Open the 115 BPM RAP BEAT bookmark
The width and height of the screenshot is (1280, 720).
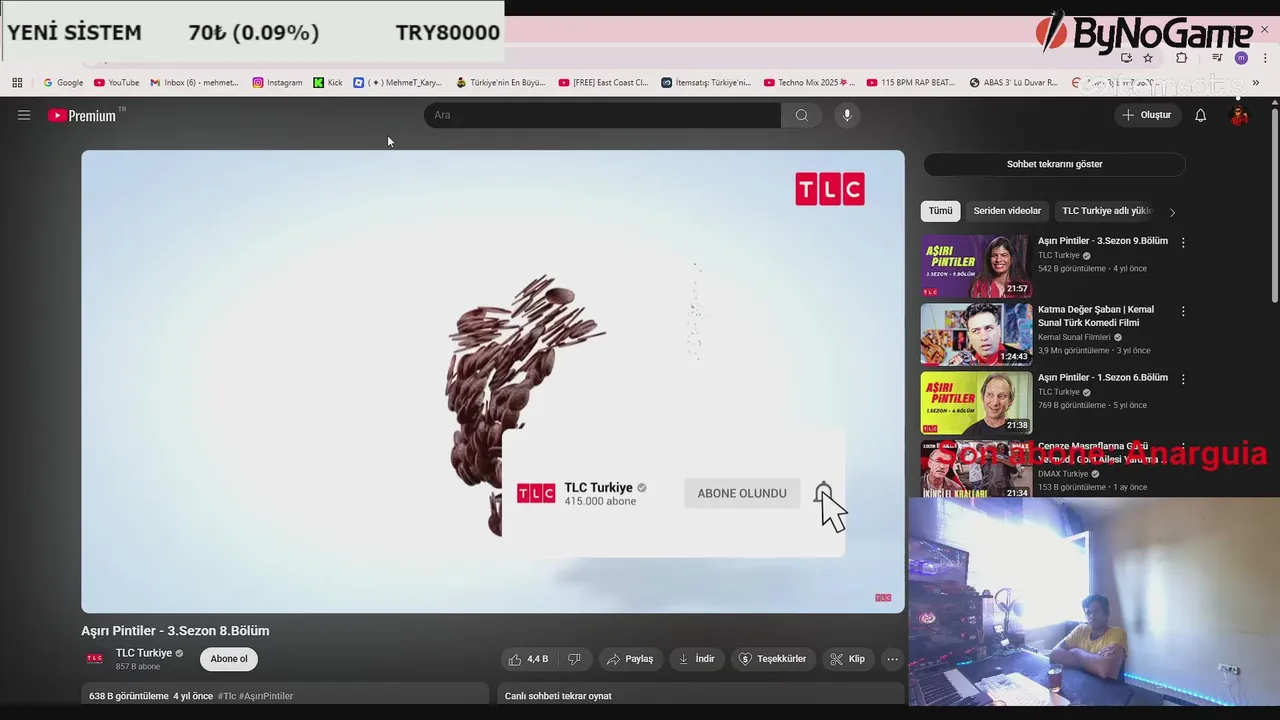[912, 83]
